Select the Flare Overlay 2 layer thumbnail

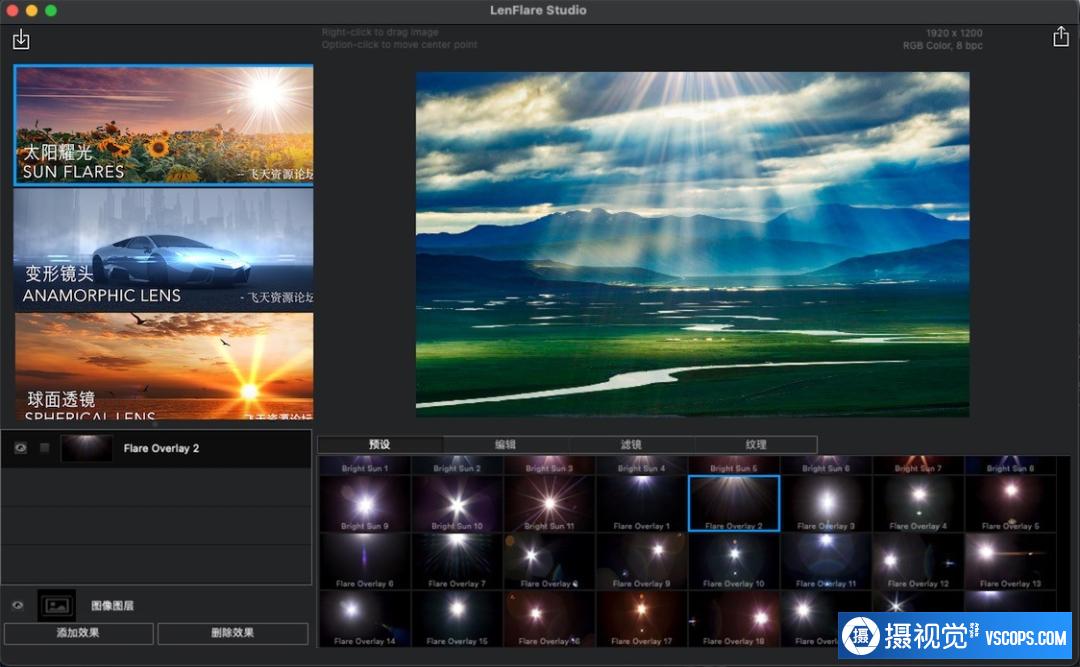87,448
